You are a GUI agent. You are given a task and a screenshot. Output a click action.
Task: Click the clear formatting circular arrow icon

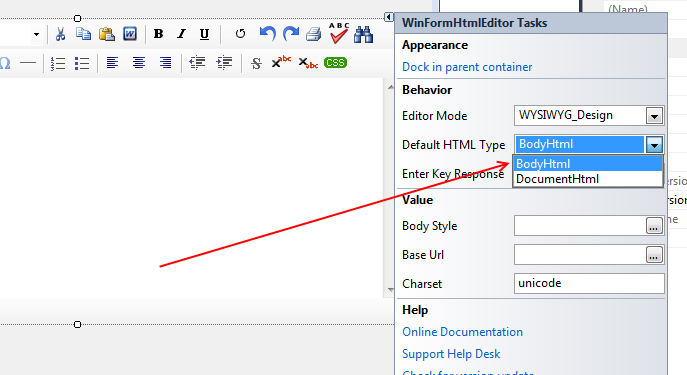pos(240,34)
